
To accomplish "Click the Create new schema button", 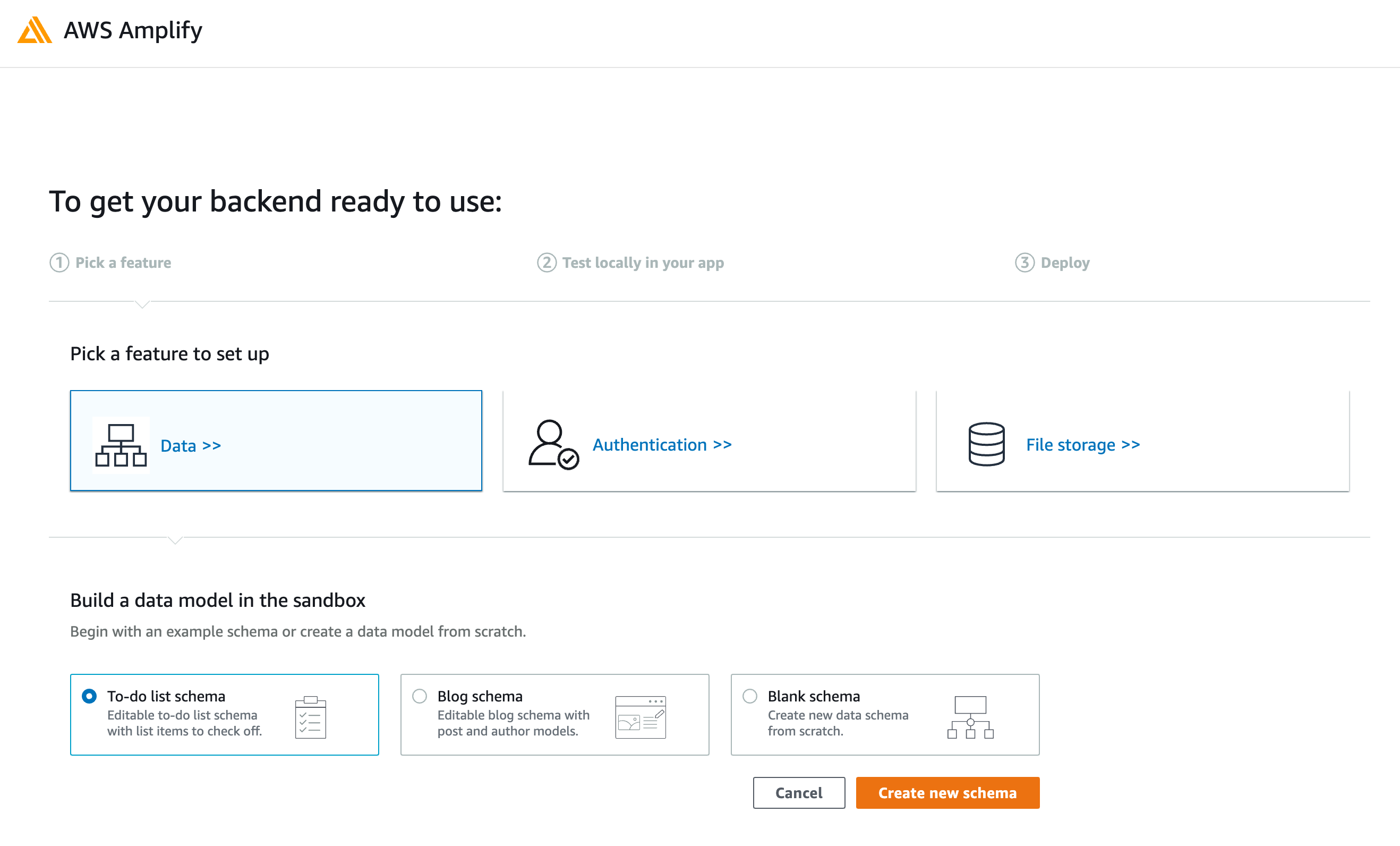I will click(x=947, y=792).
